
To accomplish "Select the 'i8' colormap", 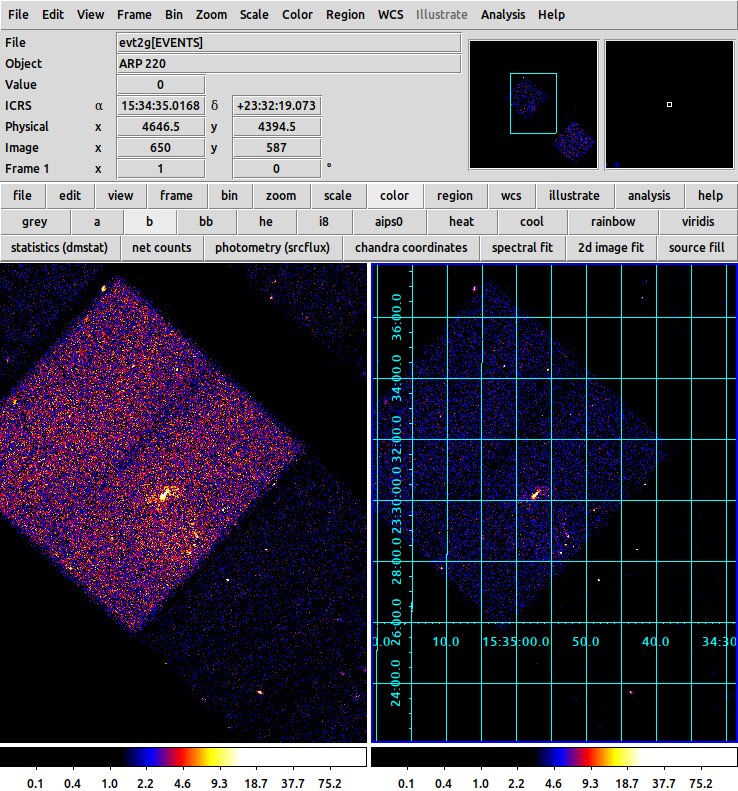I will tap(324, 222).
